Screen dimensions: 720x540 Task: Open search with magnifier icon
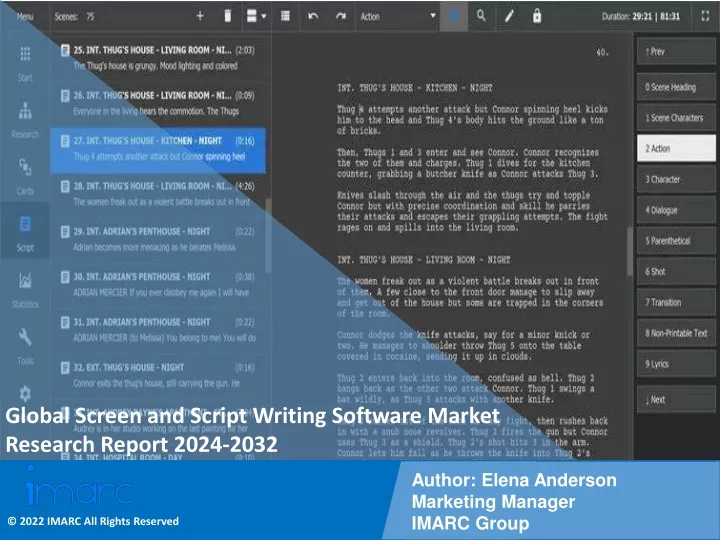pyautogui.click(x=481, y=16)
